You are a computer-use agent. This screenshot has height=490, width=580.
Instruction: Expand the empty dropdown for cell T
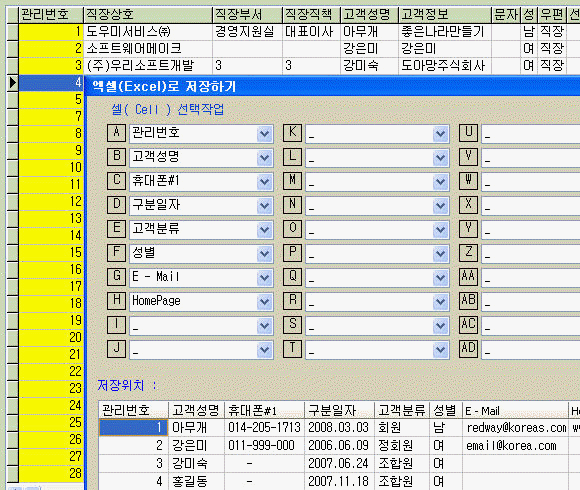pyautogui.click(x=441, y=349)
